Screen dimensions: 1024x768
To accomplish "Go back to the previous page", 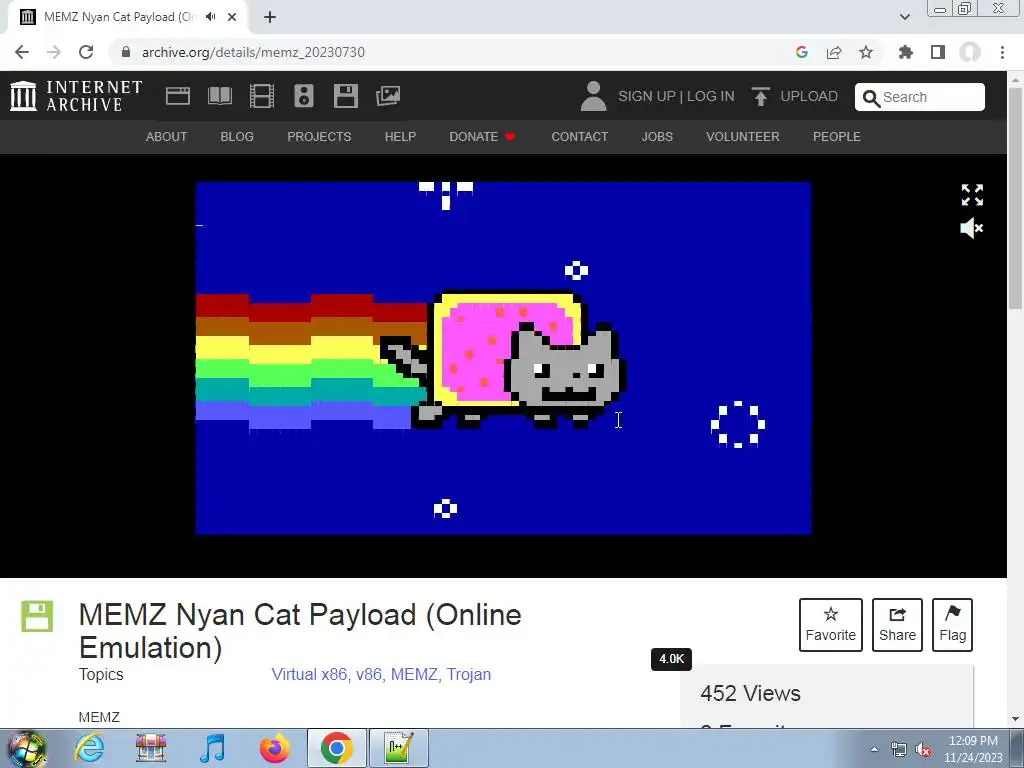I will [22, 52].
